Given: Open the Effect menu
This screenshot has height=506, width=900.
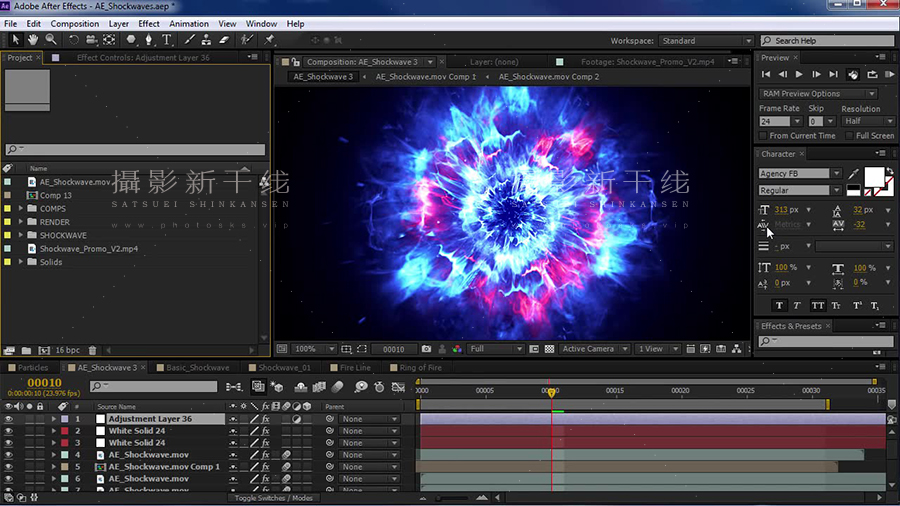Looking at the screenshot, I should (x=149, y=24).
